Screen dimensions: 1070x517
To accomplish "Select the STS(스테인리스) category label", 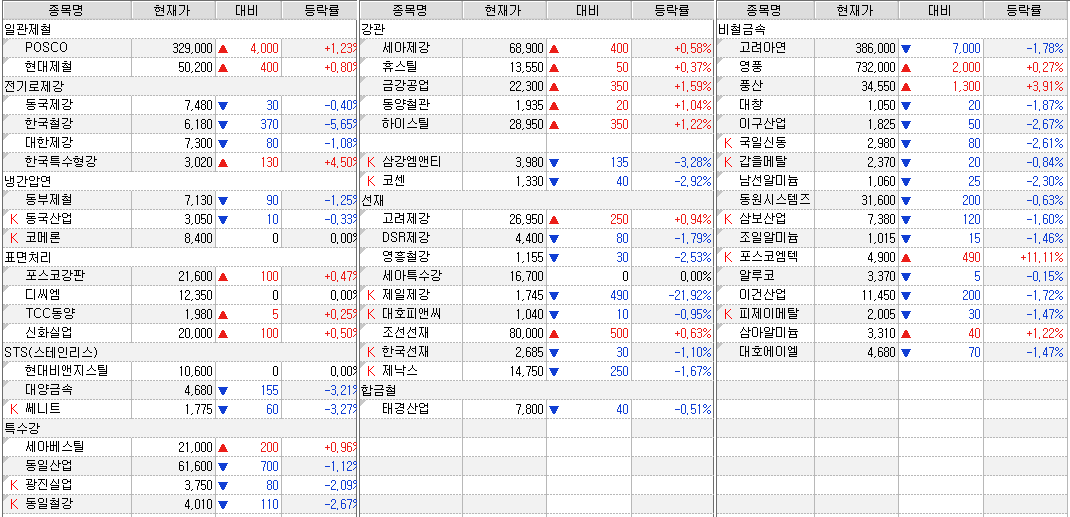I will pos(49,351).
